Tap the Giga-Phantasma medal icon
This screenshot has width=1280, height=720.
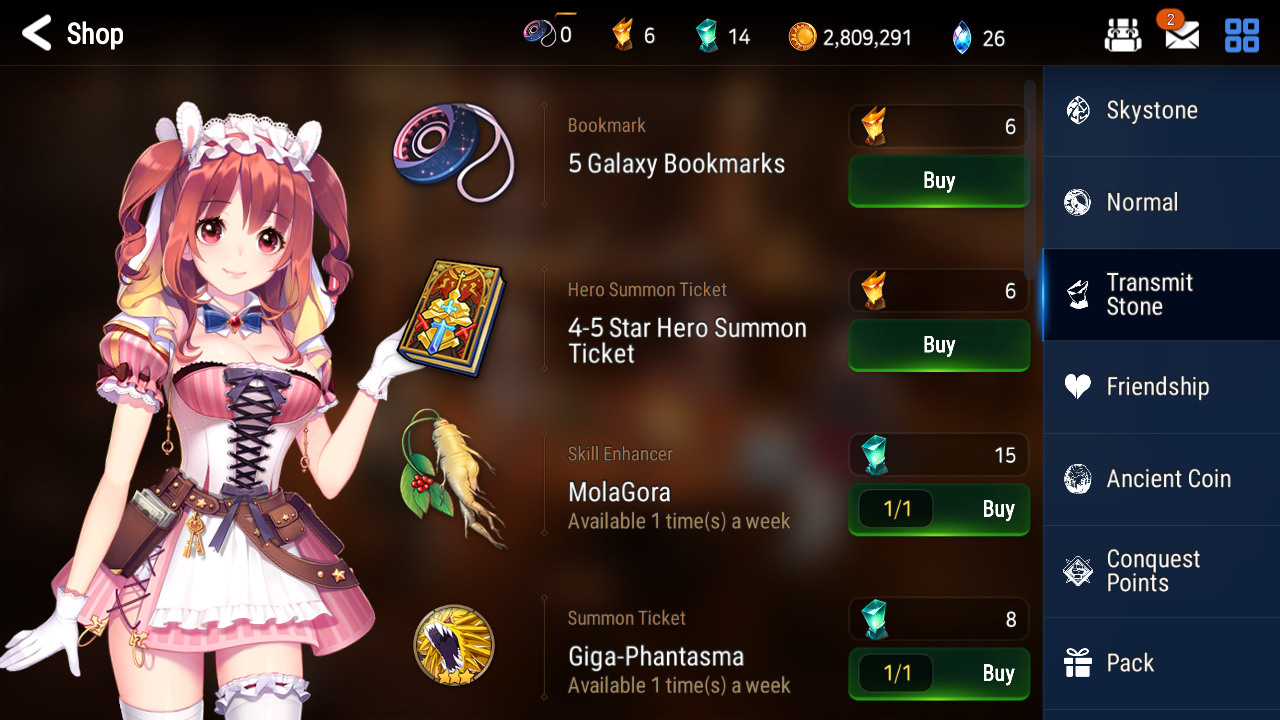(x=454, y=645)
